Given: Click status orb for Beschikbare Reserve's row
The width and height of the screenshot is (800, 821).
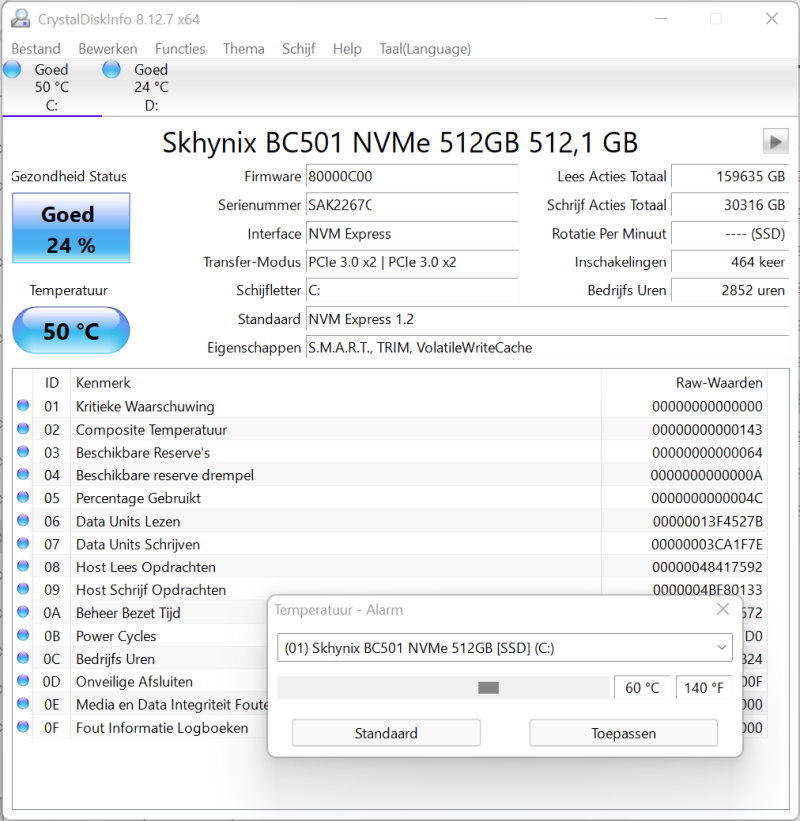Looking at the screenshot, I should pyautogui.click(x=23, y=451).
